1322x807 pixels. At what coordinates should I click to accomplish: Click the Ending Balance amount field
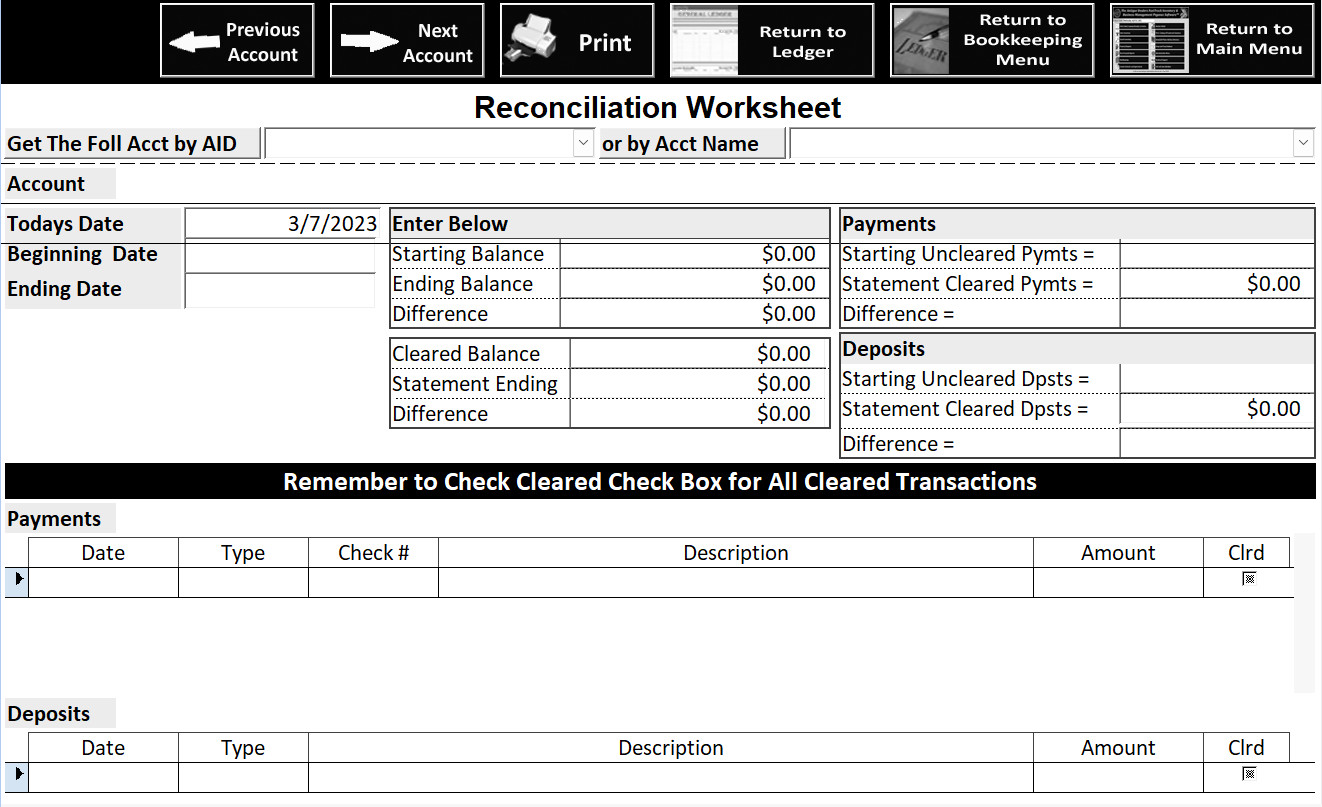pyautogui.click(x=694, y=284)
